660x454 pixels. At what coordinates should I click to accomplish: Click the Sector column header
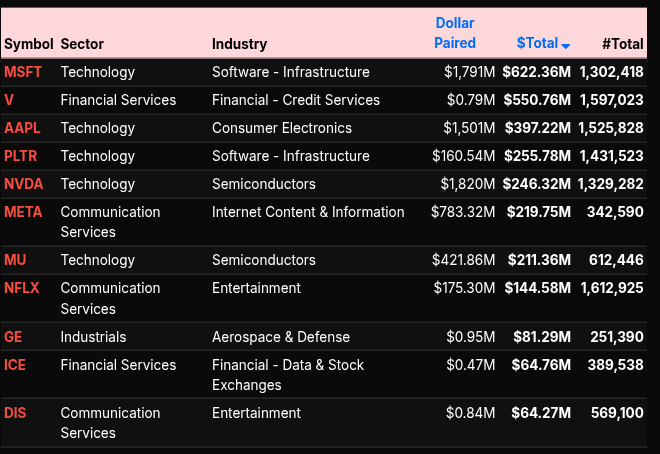pyautogui.click(x=82, y=44)
